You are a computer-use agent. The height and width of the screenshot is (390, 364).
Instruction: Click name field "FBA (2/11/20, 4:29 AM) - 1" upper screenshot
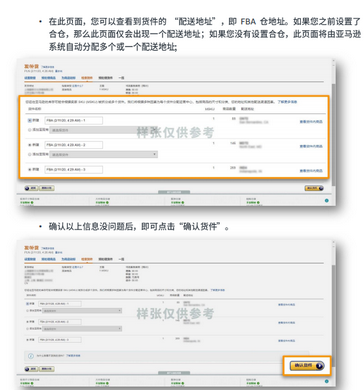point(74,120)
